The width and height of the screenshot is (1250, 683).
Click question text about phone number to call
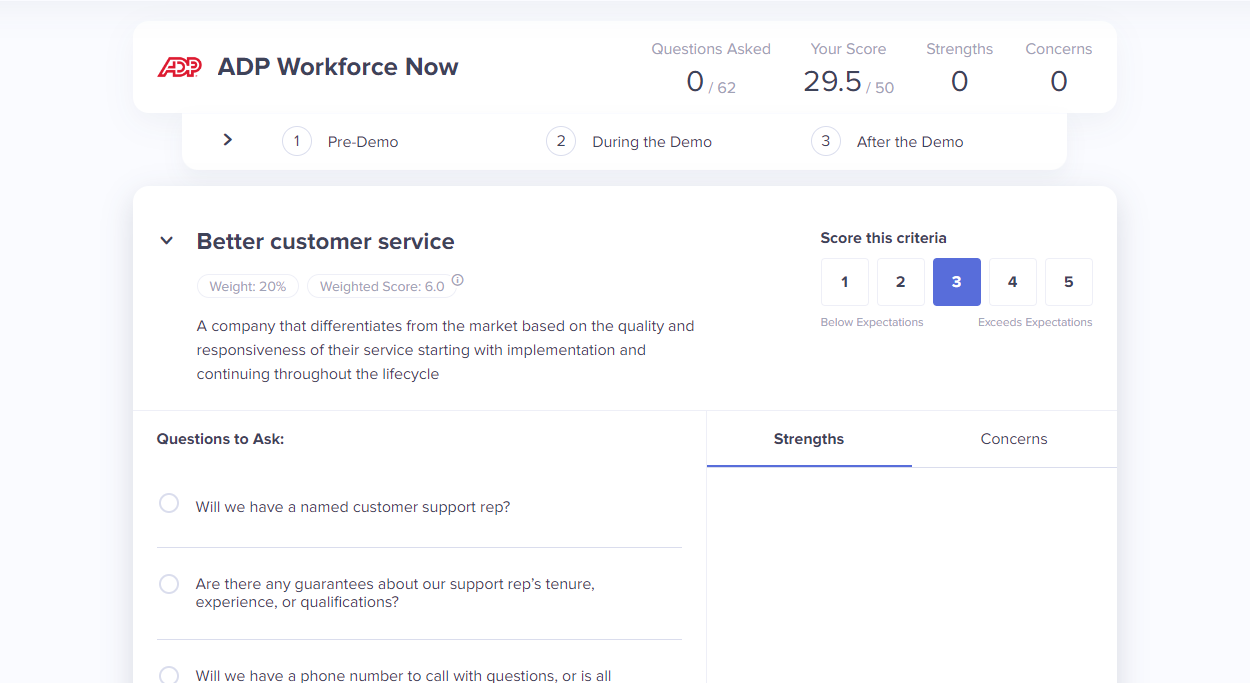coord(403,676)
